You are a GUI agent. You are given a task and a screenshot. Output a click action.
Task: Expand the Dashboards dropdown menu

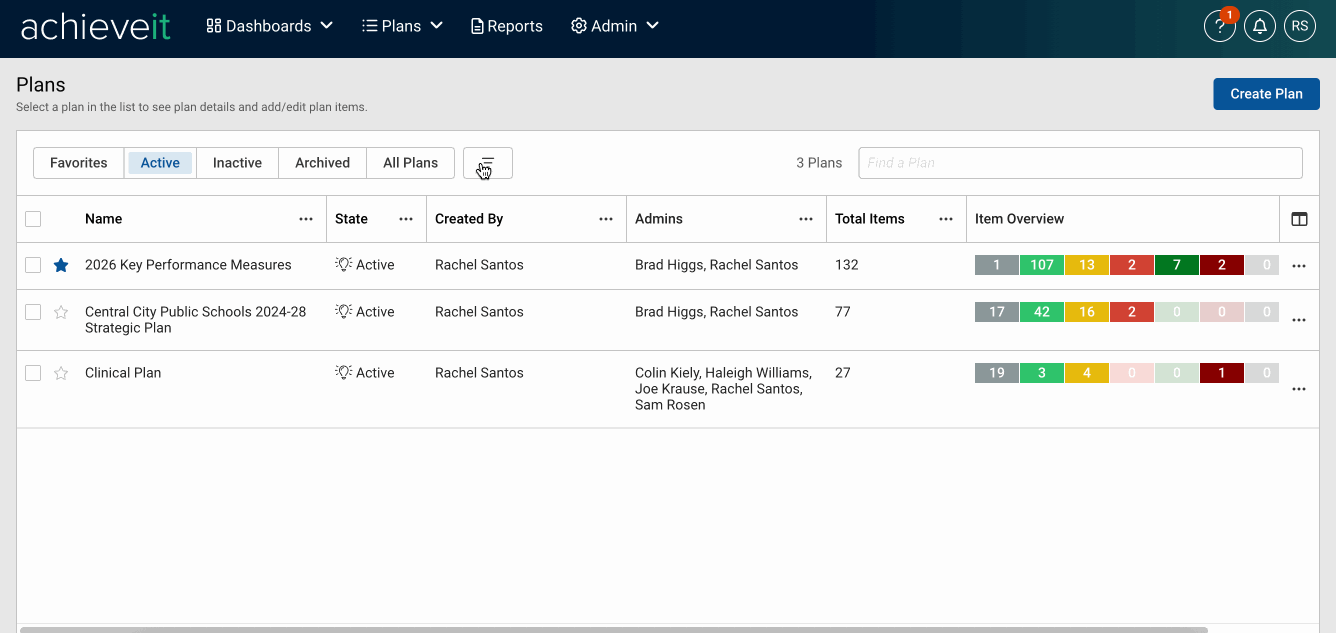(x=269, y=26)
